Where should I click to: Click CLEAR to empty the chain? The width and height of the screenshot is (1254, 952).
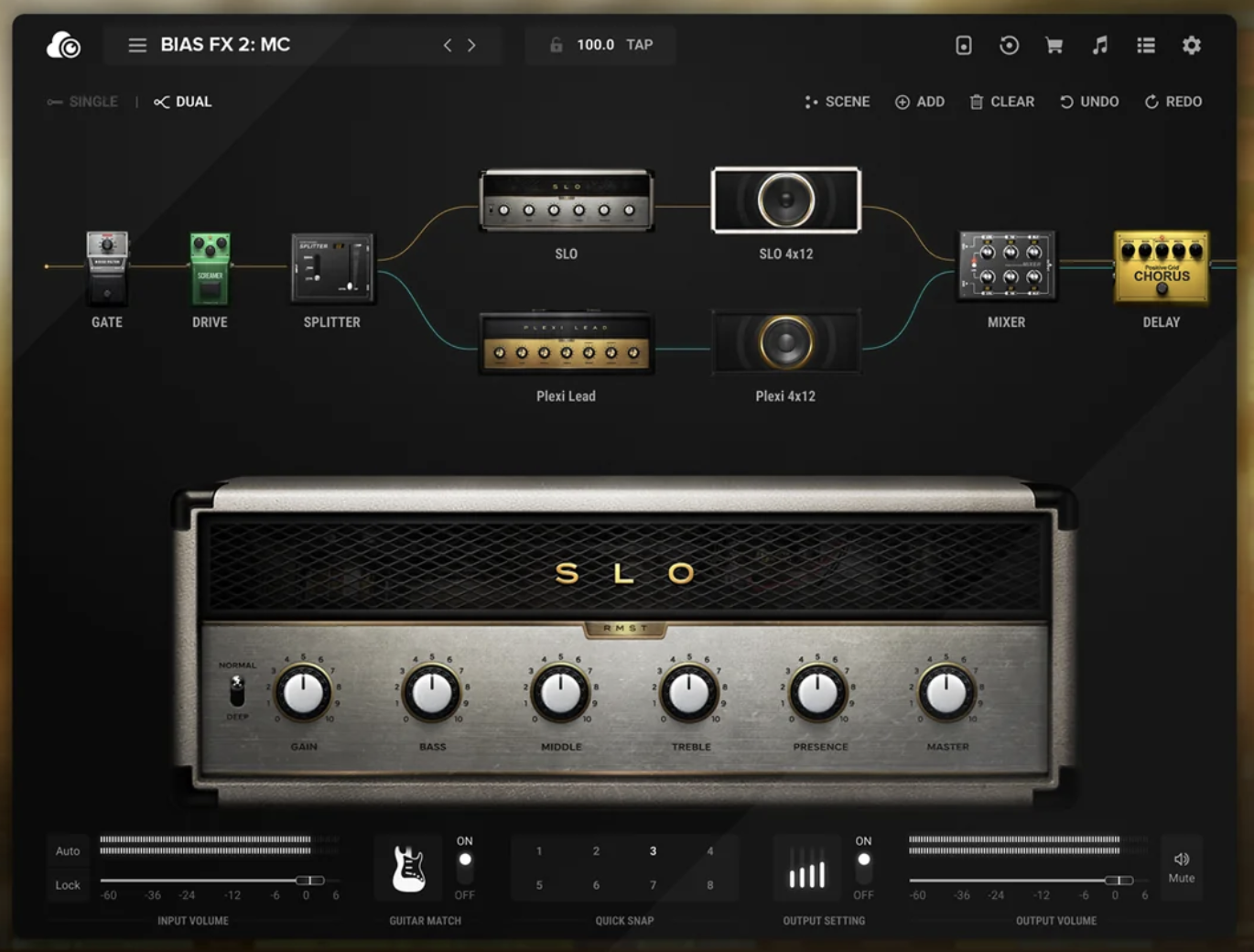click(1001, 102)
